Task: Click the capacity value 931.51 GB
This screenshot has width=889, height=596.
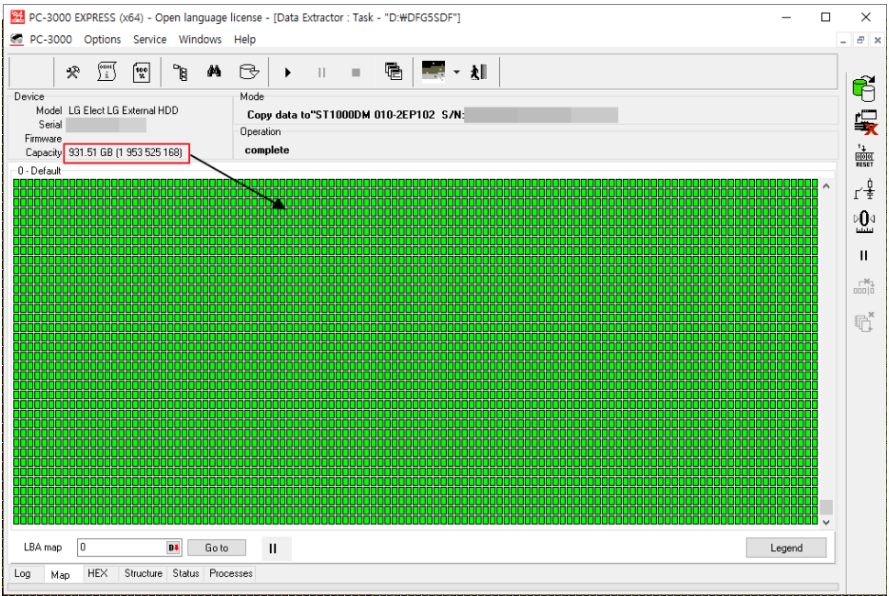Action: [x=126, y=153]
